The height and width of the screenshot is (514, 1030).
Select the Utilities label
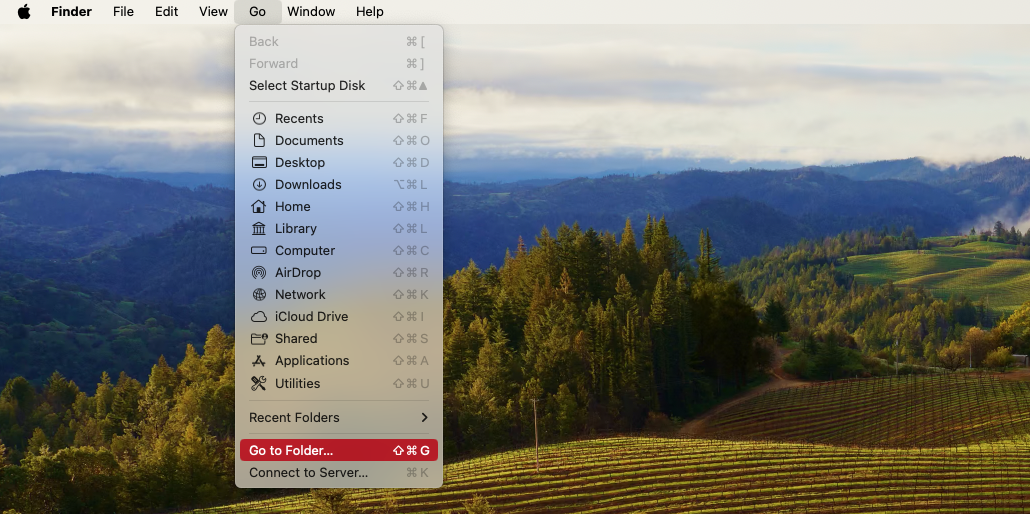(x=298, y=383)
